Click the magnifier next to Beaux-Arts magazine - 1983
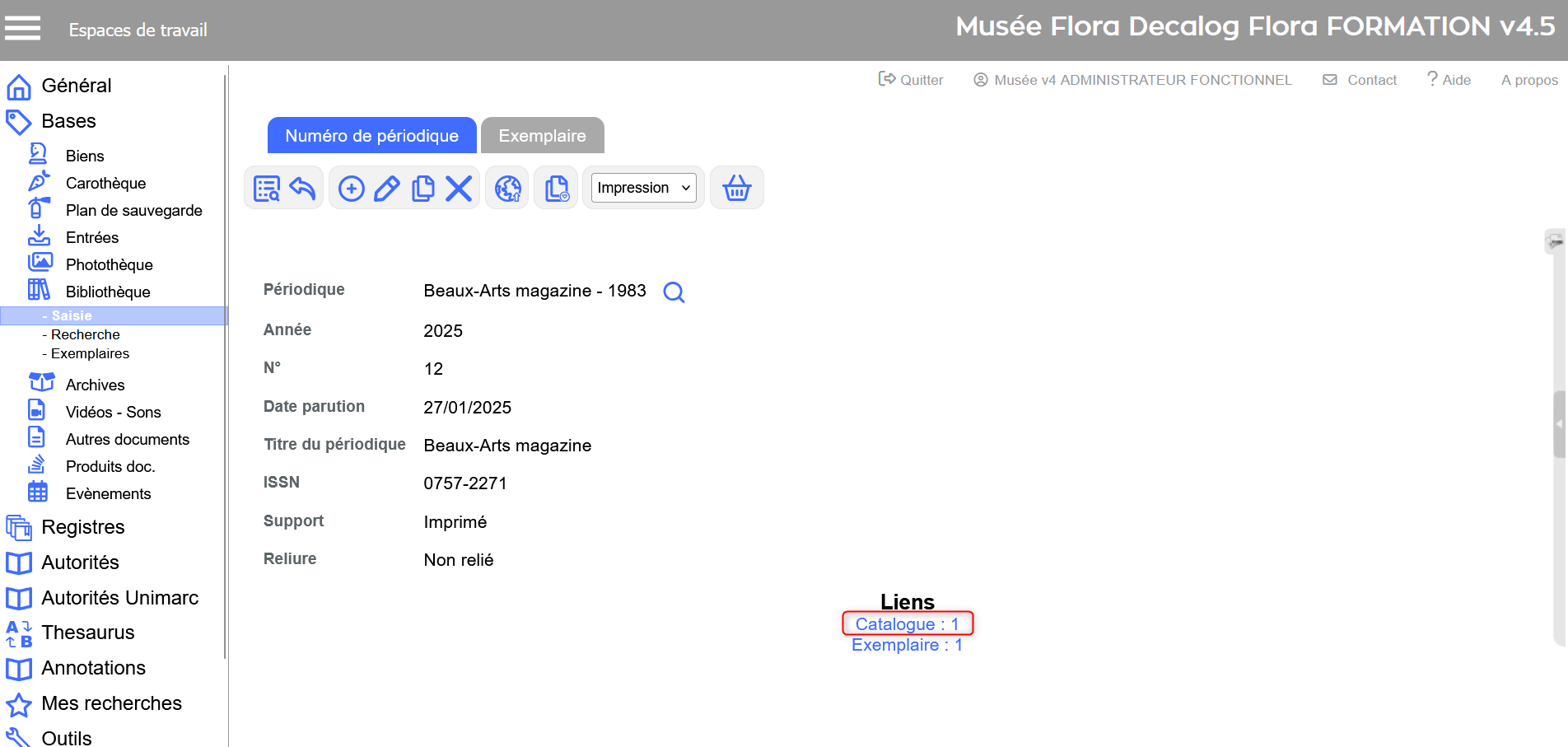Screen dimensions: 1568x747 tap(674, 292)
